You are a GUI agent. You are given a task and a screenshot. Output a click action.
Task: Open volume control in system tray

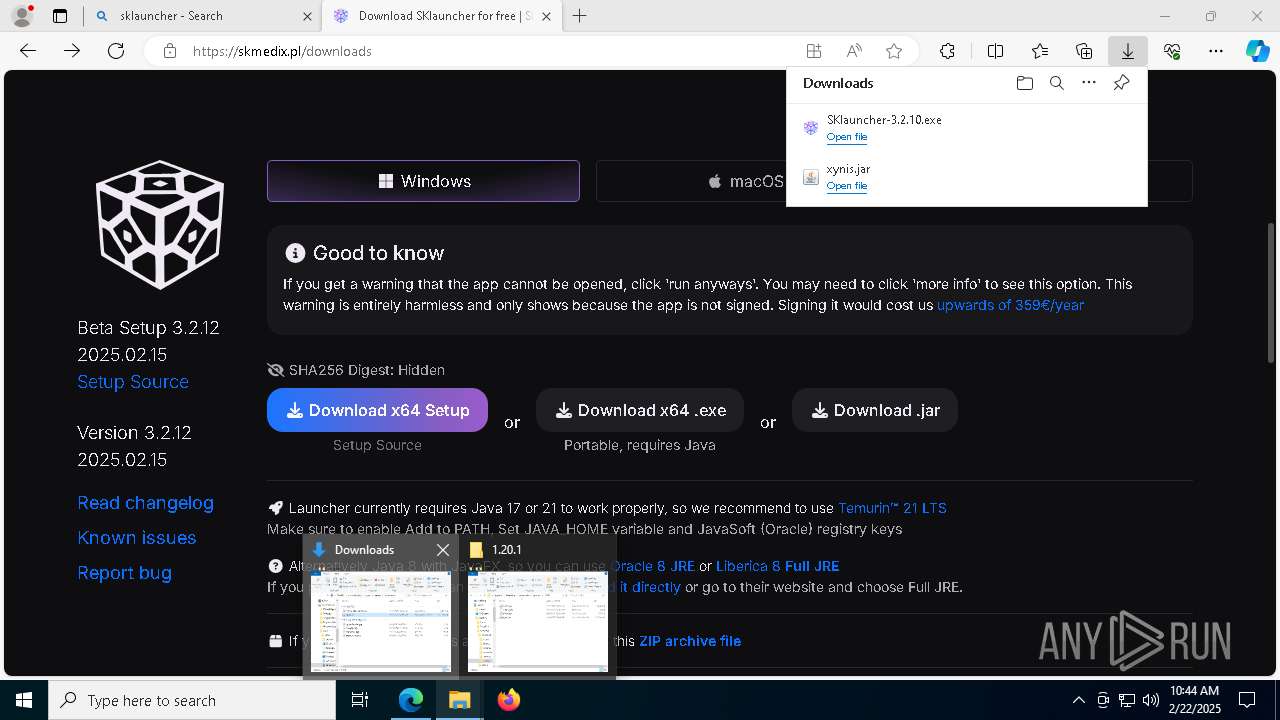pos(1150,700)
